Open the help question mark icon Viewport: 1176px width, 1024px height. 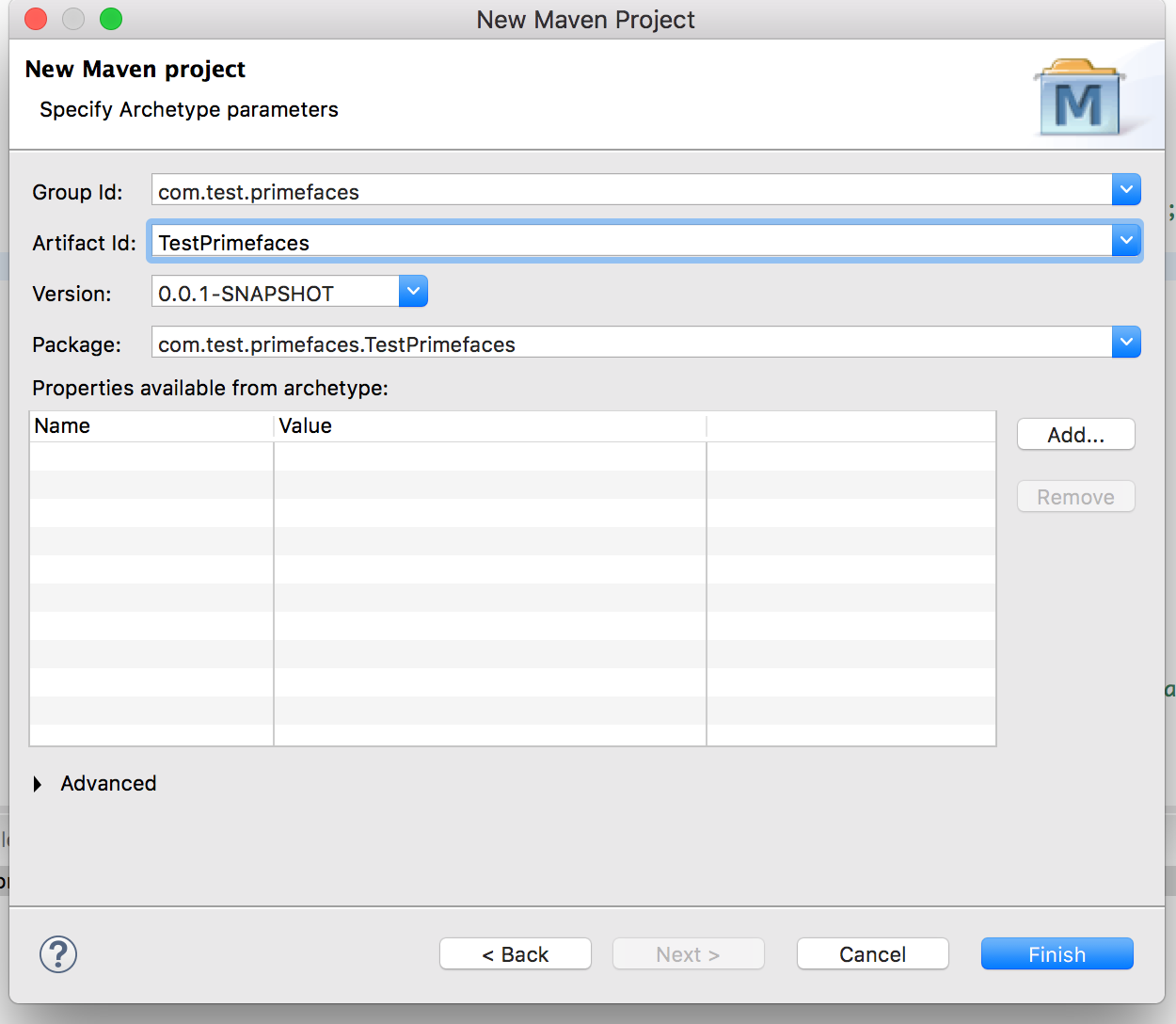point(57,953)
